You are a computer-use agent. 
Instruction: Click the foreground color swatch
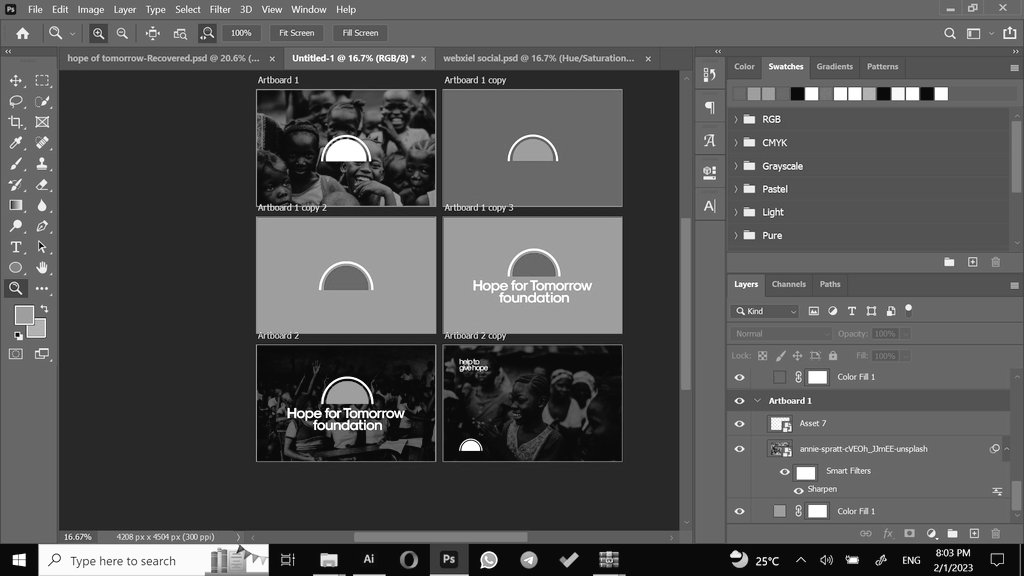[24, 315]
